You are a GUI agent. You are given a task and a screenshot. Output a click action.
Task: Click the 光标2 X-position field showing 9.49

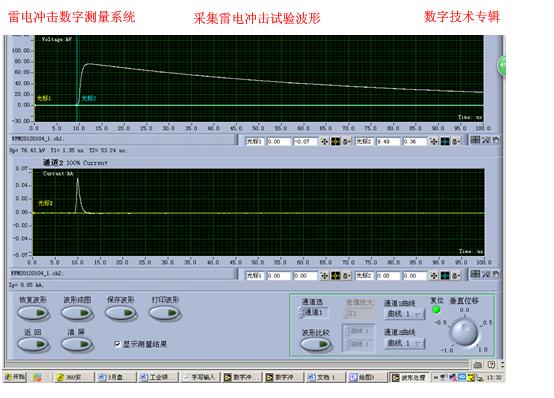388,141
